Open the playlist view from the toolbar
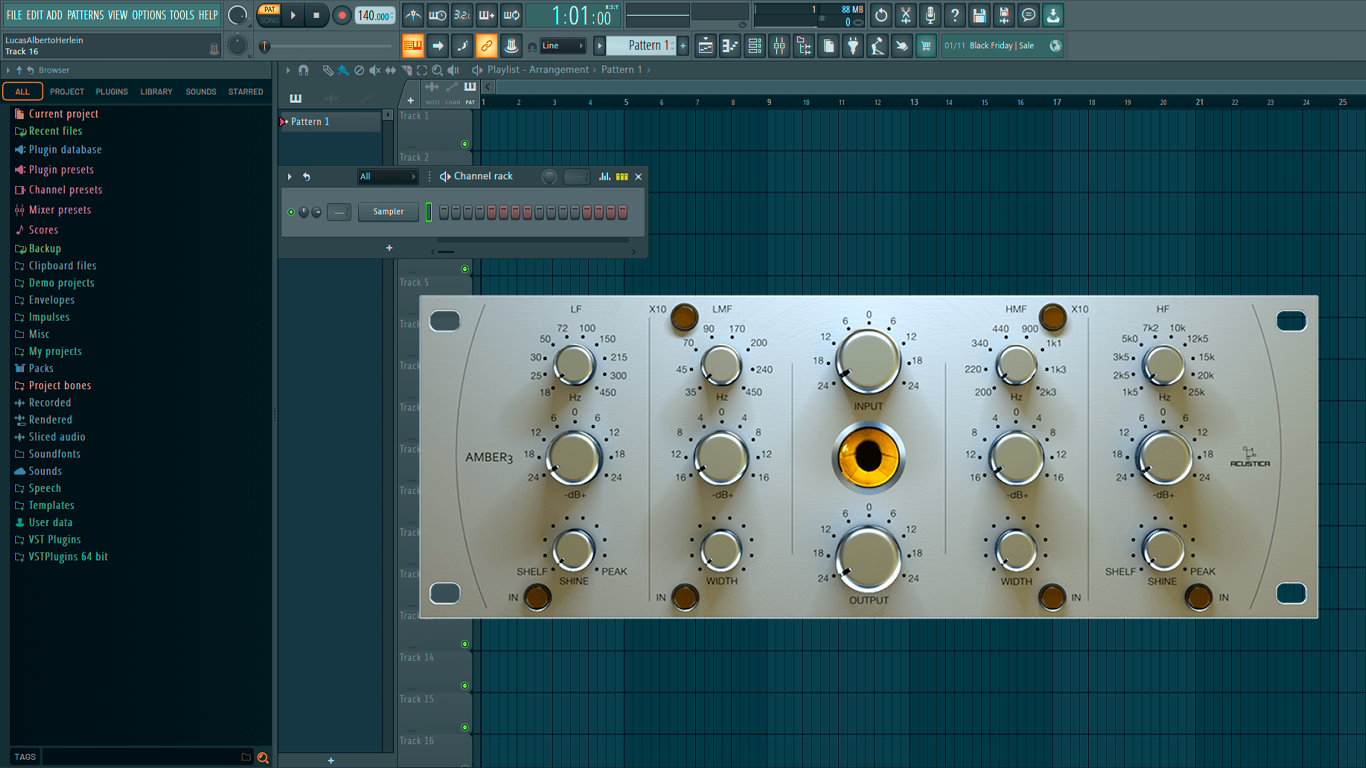The image size is (1366, 768). 706,45
